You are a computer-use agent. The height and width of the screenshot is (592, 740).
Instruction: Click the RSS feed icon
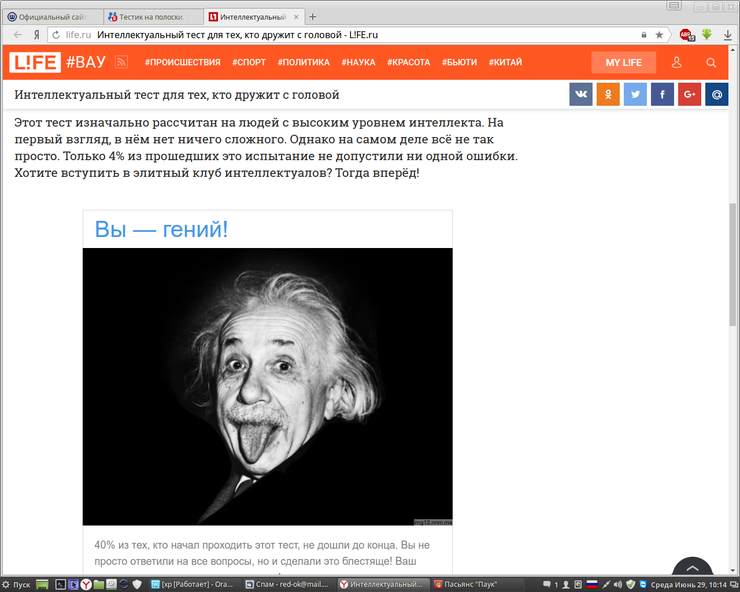pos(121,63)
